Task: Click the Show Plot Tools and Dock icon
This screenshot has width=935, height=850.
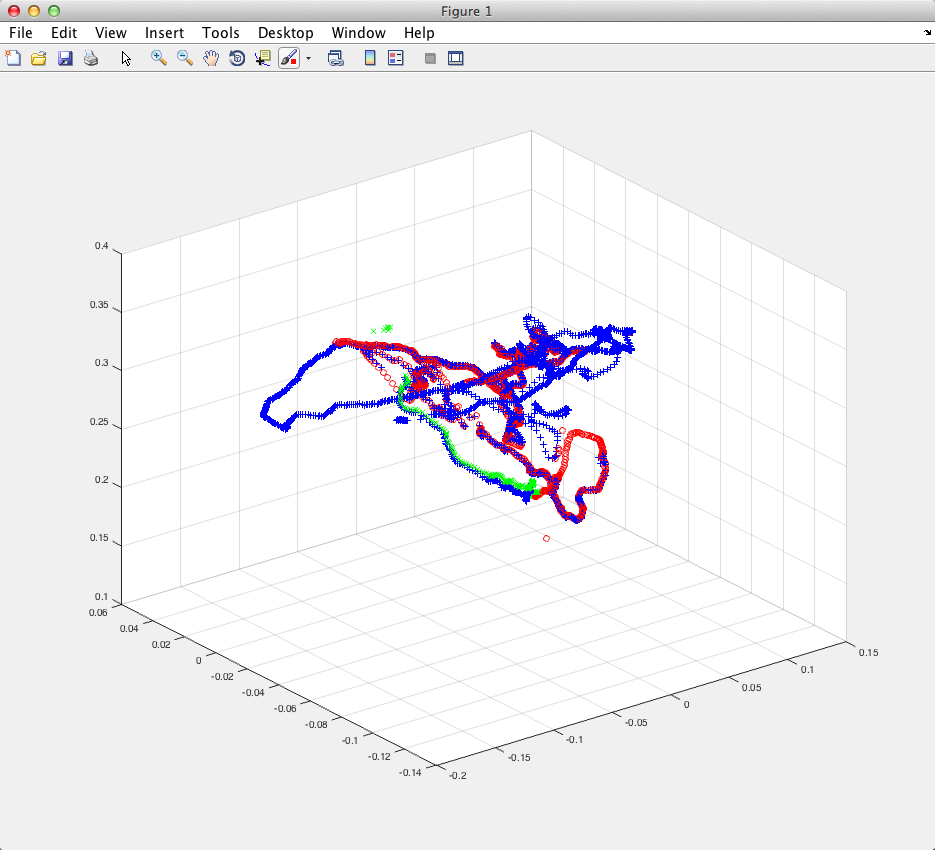Action: pyautogui.click(x=456, y=58)
